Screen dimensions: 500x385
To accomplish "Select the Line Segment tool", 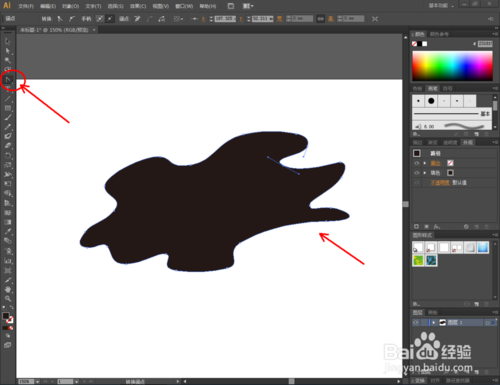I will [x=8, y=99].
